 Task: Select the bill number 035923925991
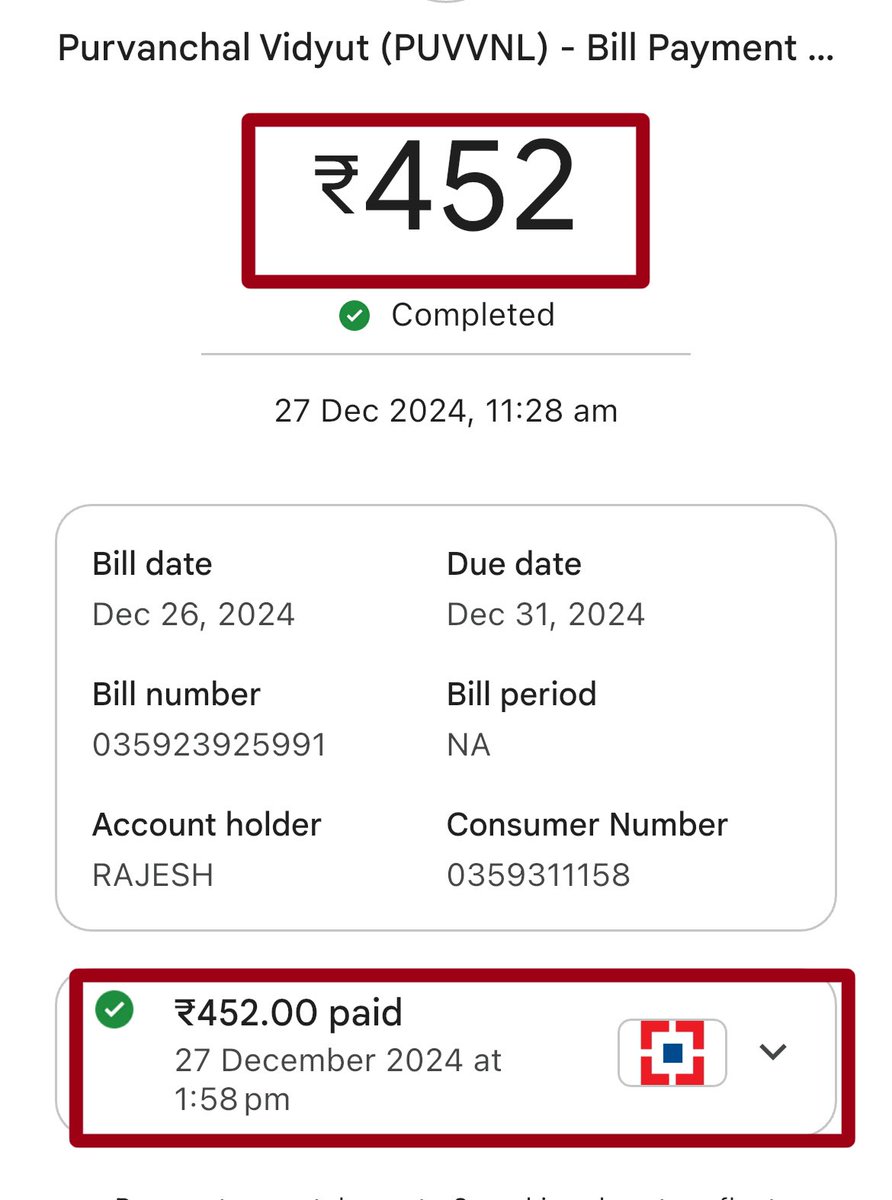point(209,745)
